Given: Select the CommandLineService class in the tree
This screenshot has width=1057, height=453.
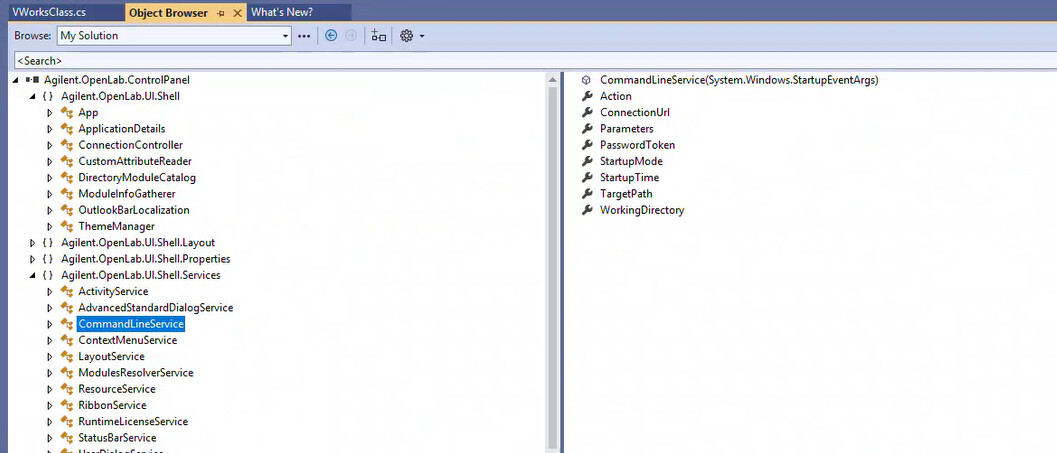Looking at the screenshot, I should (x=131, y=324).
